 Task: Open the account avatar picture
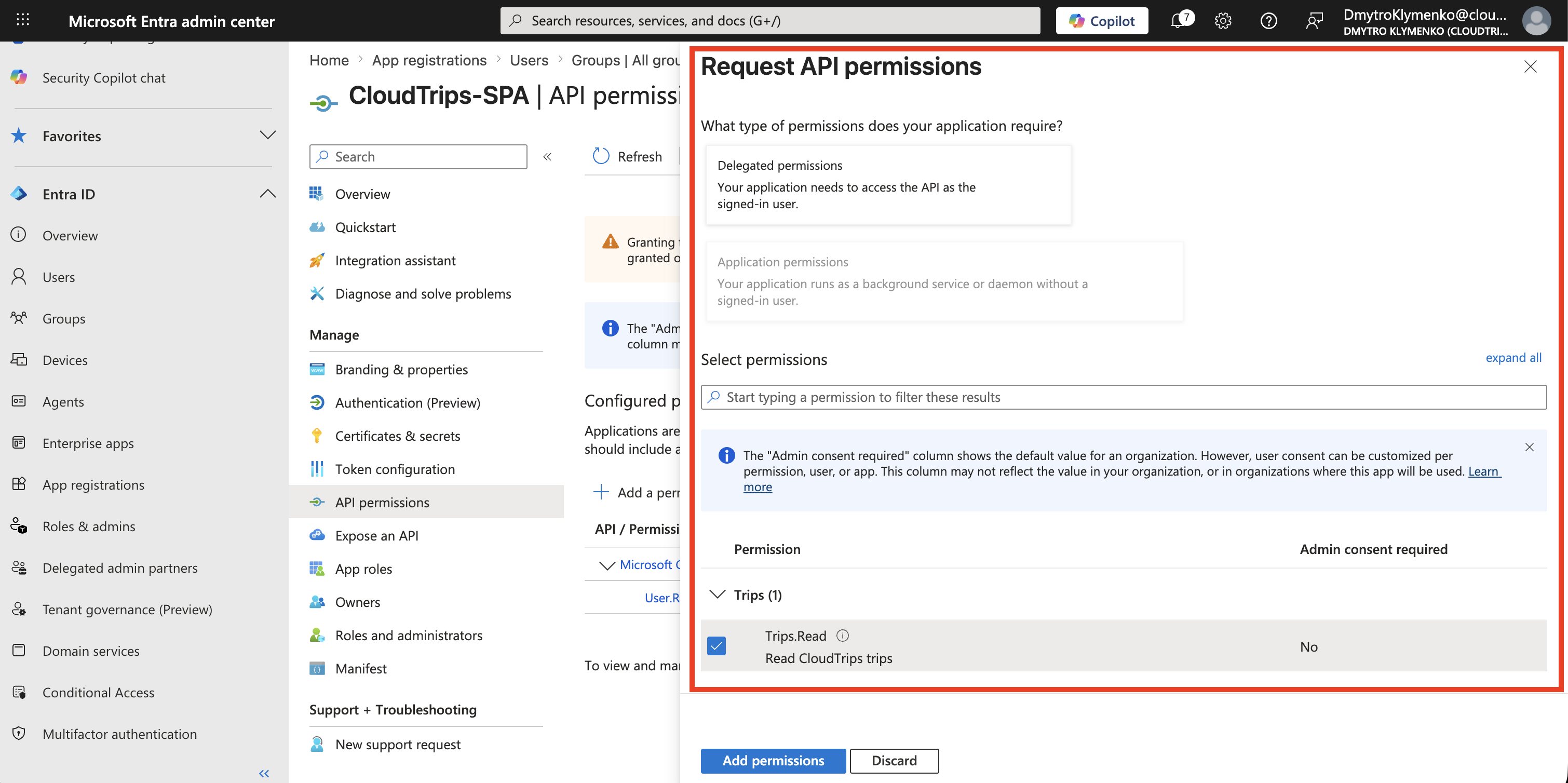click(x=1536, y=21)
